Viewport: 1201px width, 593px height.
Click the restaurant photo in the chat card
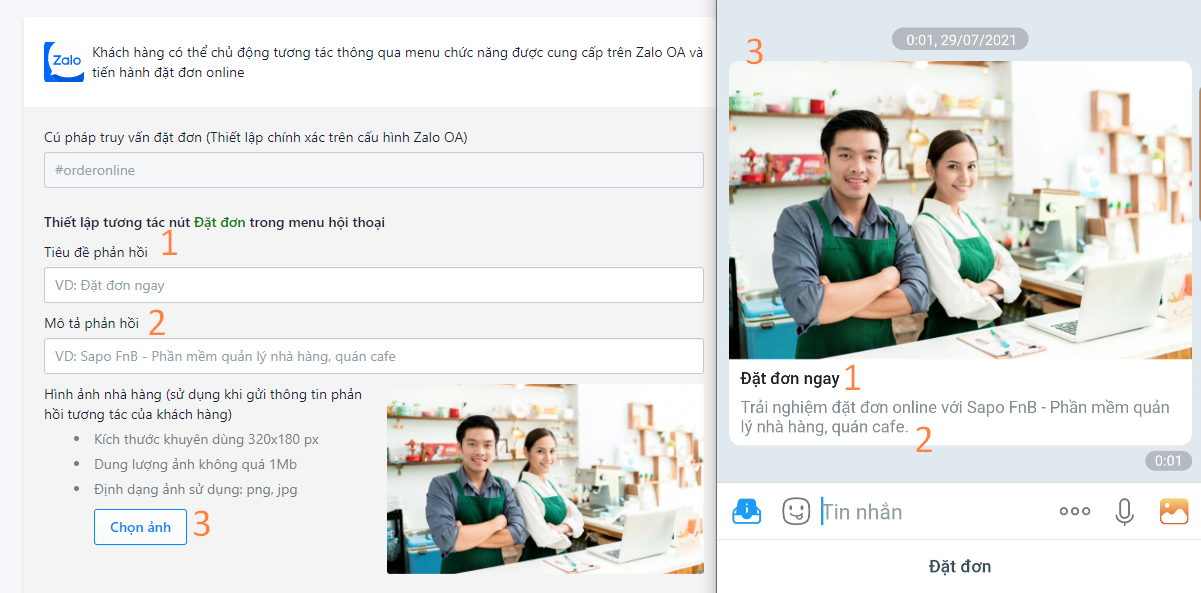pyautogui.click(x=958, y=210)
